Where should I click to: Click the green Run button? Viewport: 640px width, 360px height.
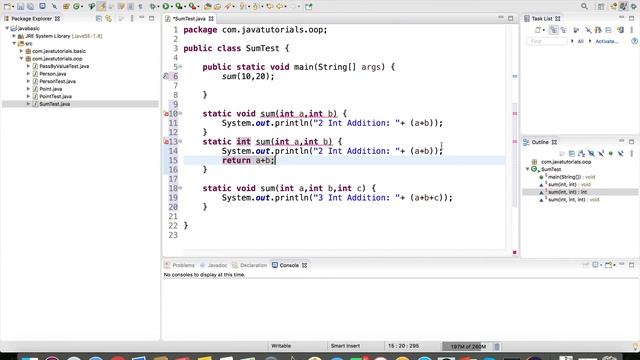click(x=166, y=6)
